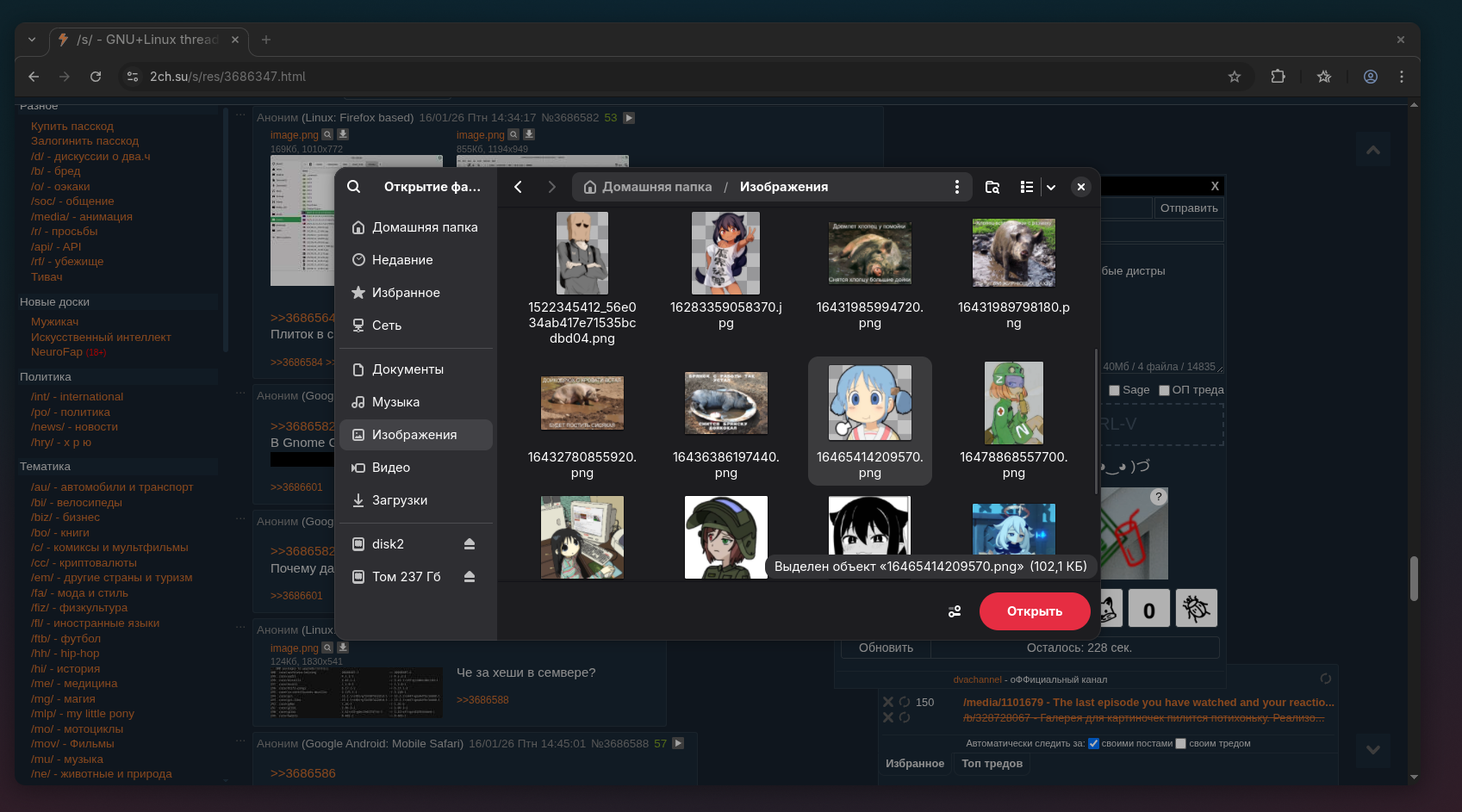Switch to the Топ тредов tab
1462x812 pixels.
point(992,764)
